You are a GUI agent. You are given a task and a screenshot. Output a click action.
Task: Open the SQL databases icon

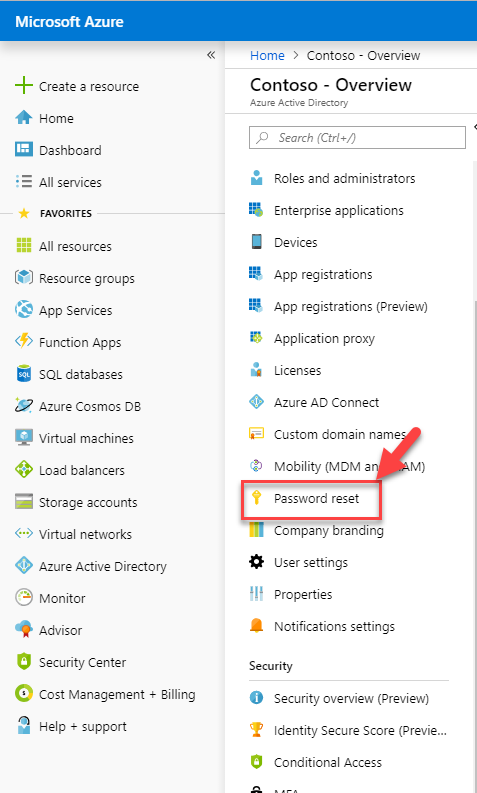pyautogui.click(x=24, y=374)
